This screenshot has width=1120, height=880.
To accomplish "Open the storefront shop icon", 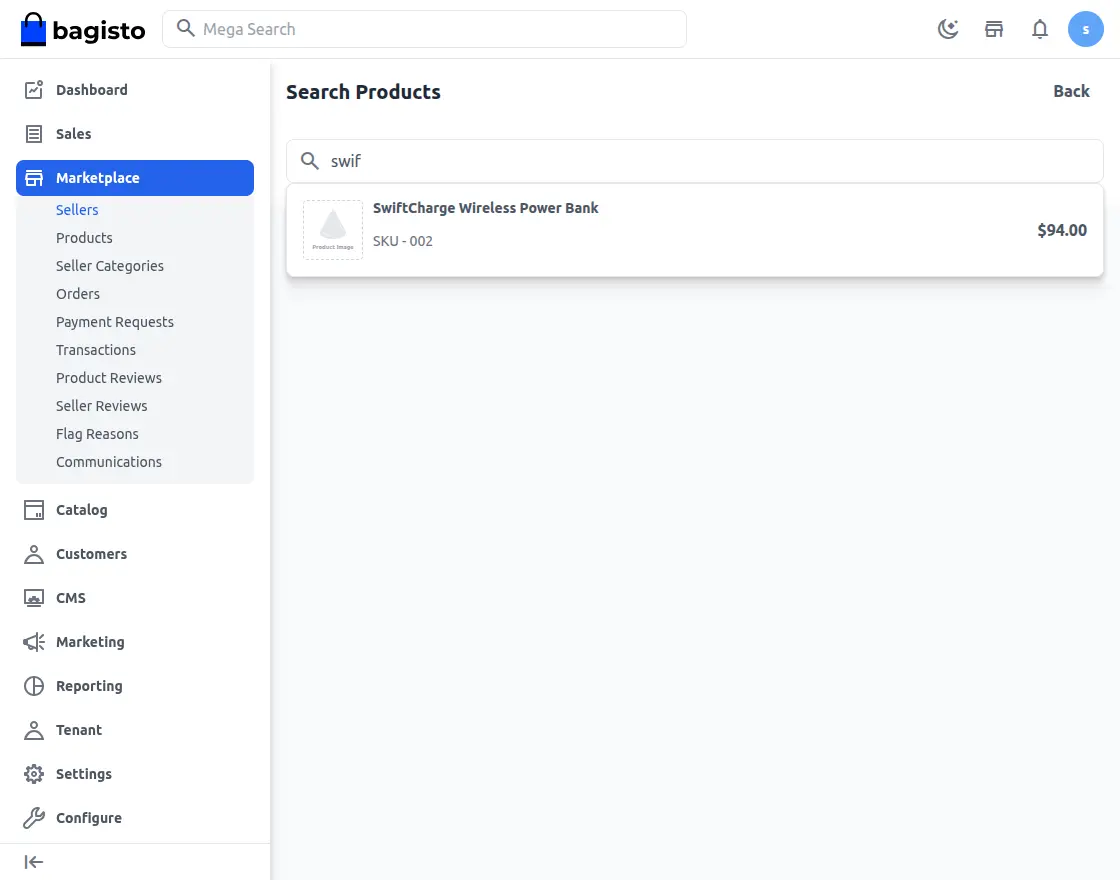I will [994, 29].
